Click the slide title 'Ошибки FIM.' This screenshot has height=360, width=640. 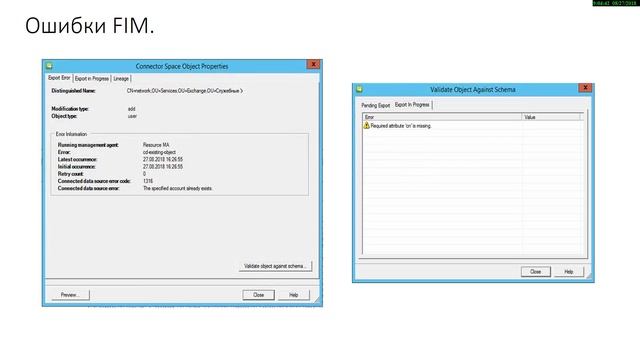pyautogui.click(x=90, y=26)
